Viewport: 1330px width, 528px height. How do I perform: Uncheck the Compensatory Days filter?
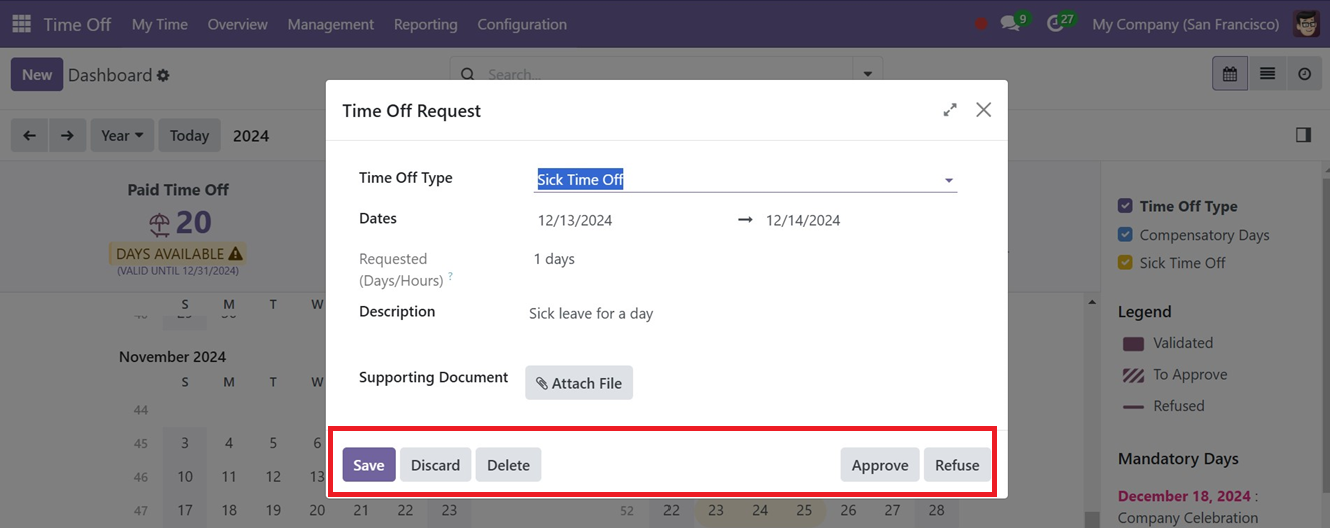[1125, 235]
